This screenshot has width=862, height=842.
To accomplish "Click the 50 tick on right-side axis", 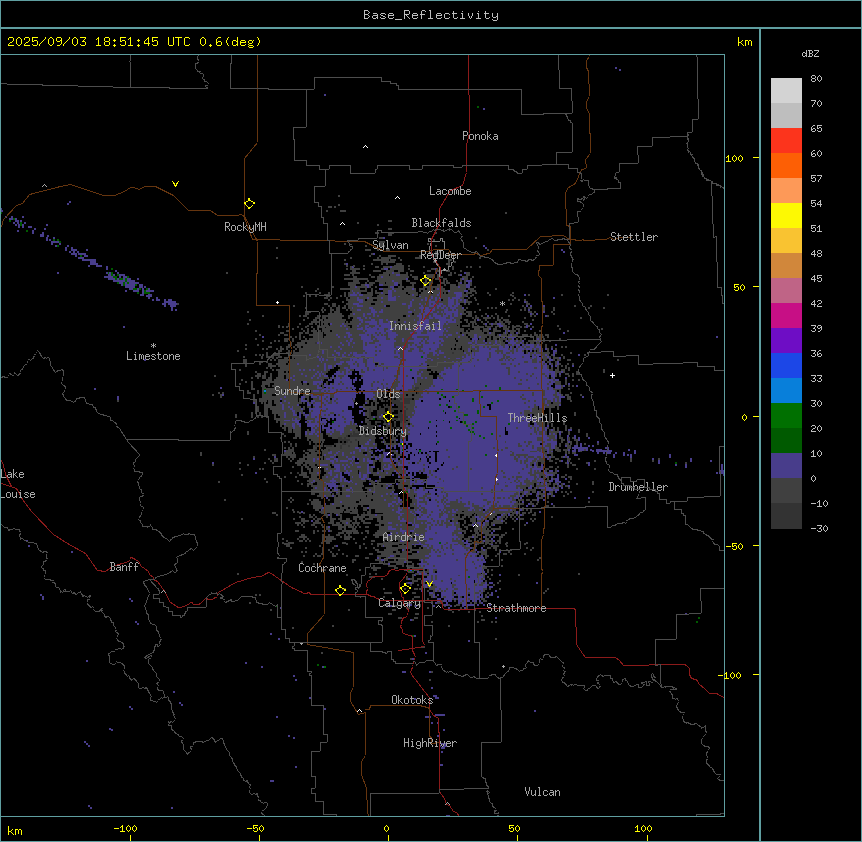I will (x=739, y=287).
